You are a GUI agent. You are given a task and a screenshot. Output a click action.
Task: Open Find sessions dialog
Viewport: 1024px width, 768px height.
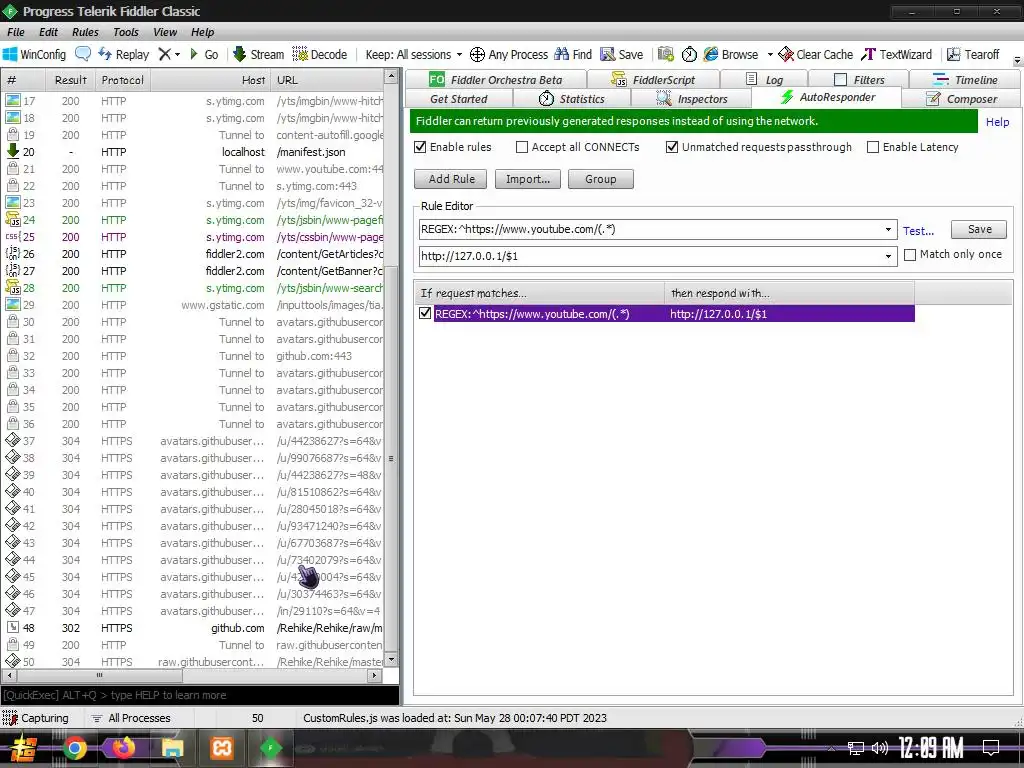coord(573,54)
